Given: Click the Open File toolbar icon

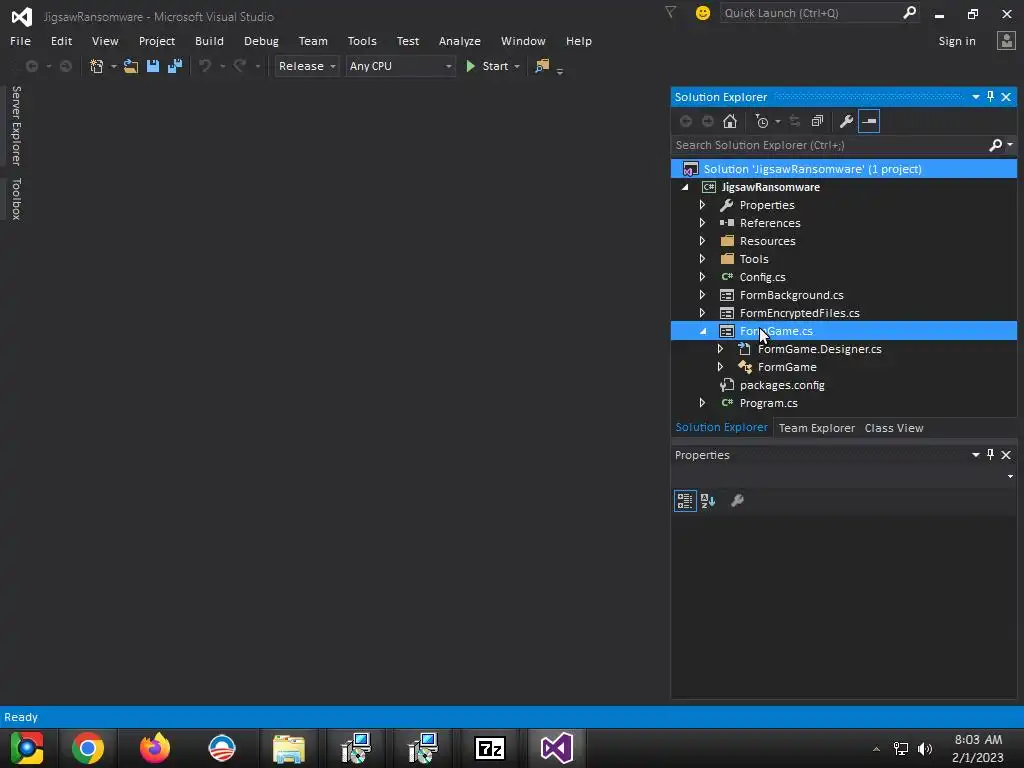Looking at the screenshot, I should click(131, 66).
